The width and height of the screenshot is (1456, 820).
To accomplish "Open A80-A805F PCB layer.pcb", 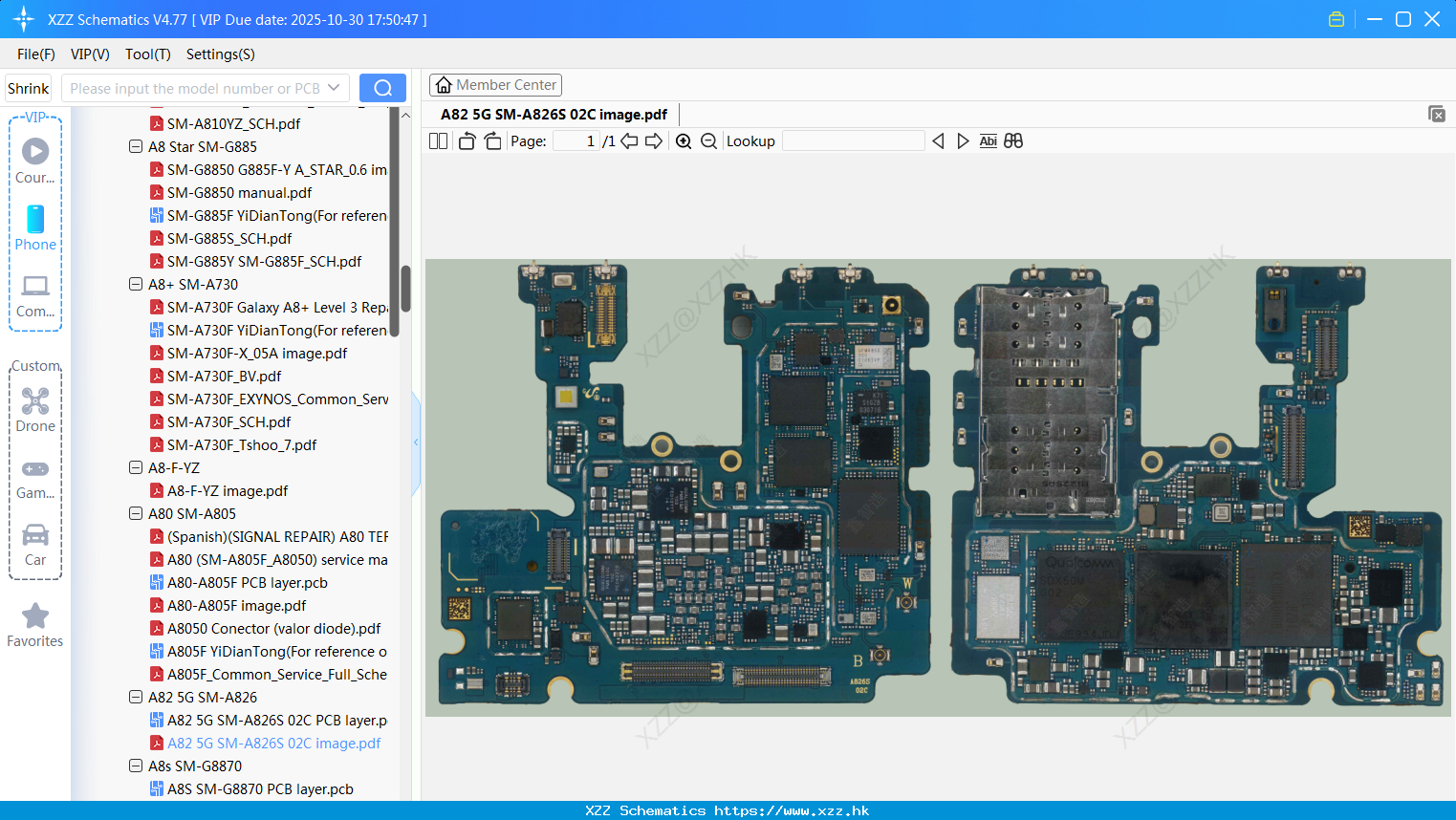I will pyautogui.click(x=248, y=582).
